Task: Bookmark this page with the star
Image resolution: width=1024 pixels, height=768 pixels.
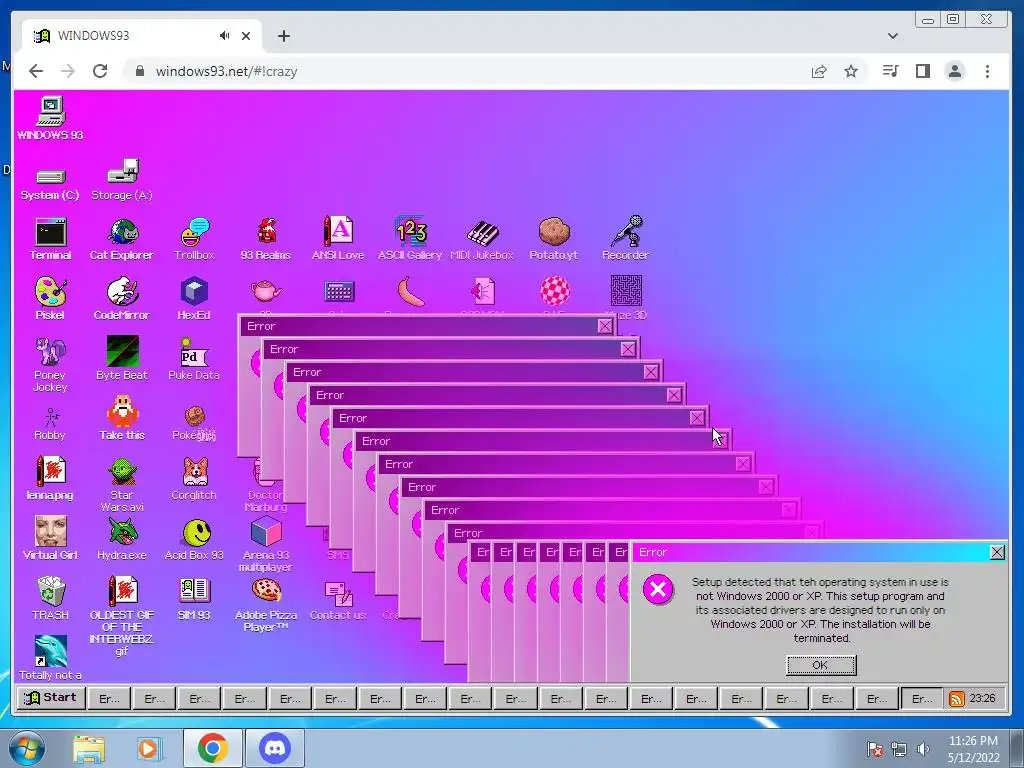Action: (x=850, y=71)
